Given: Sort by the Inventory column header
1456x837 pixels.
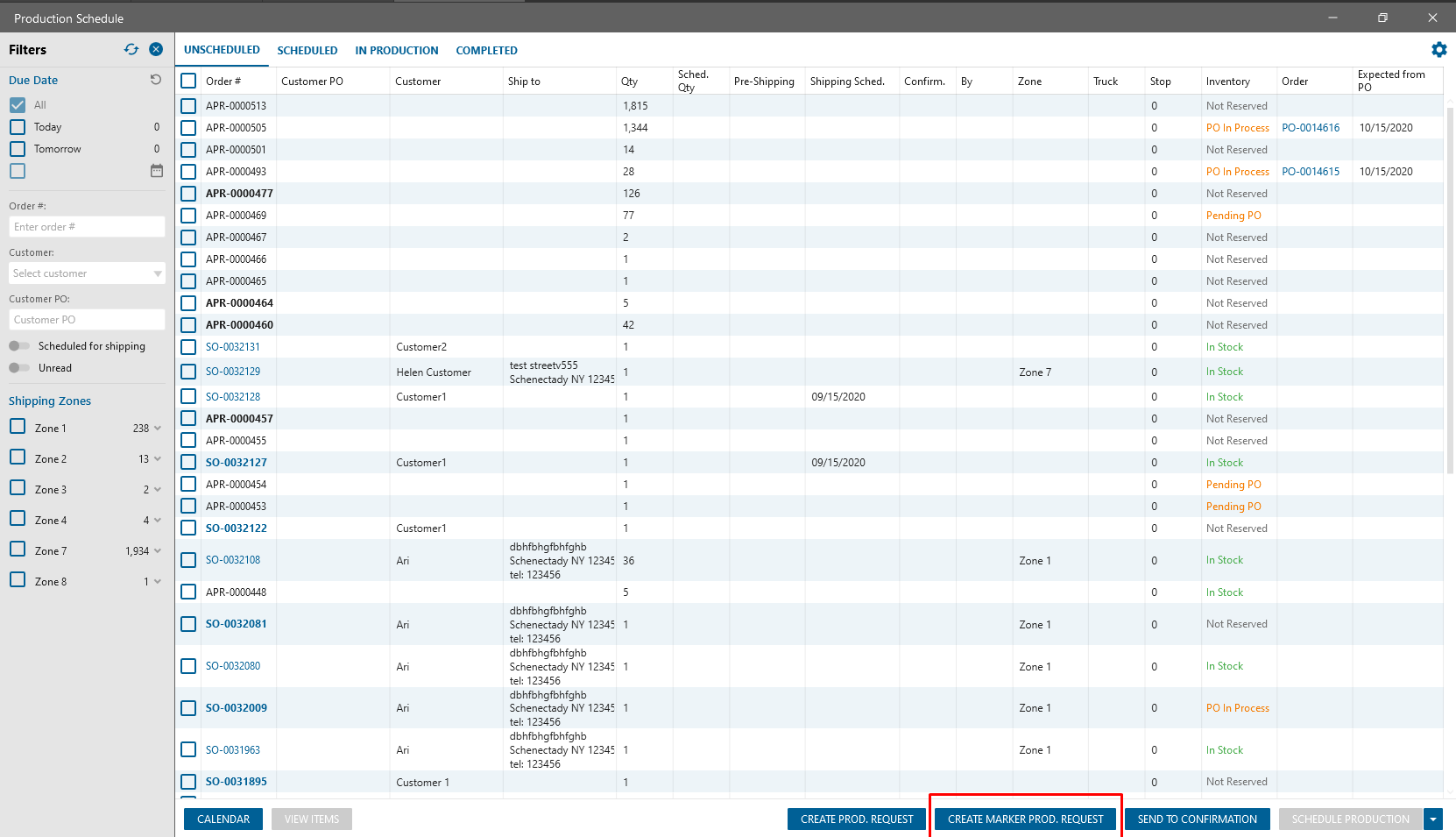Looking at the screenshot, I should click(x=1228, y=82).
